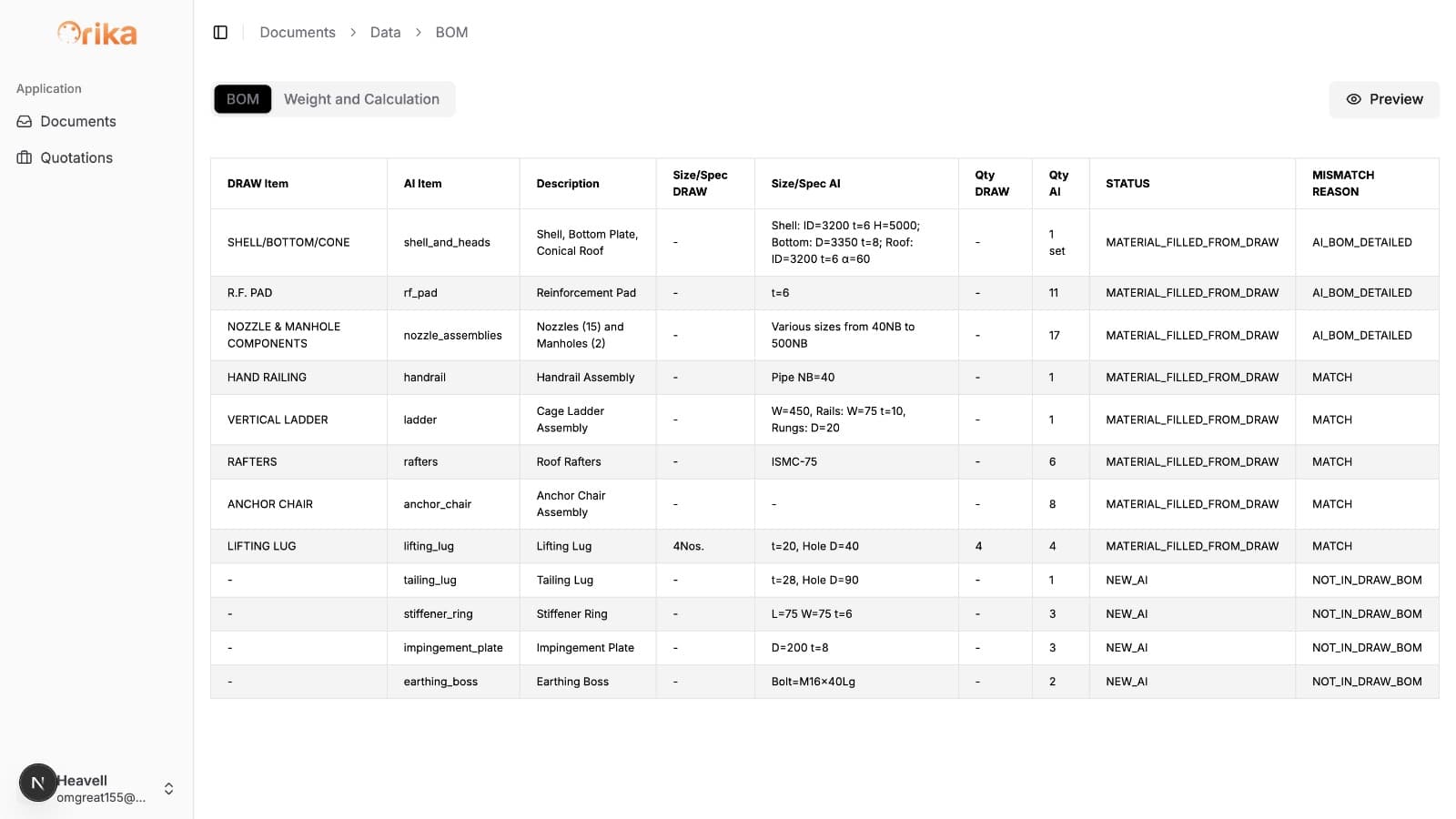
Task: Click the Documents inbox icon in sidebar
Action: [x=25, y=122]
